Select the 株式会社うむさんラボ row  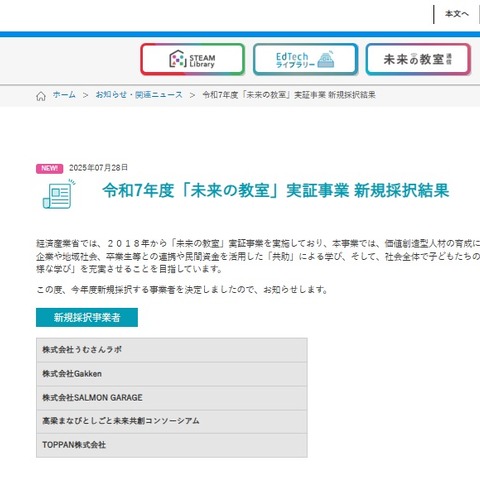coord(172,350)
